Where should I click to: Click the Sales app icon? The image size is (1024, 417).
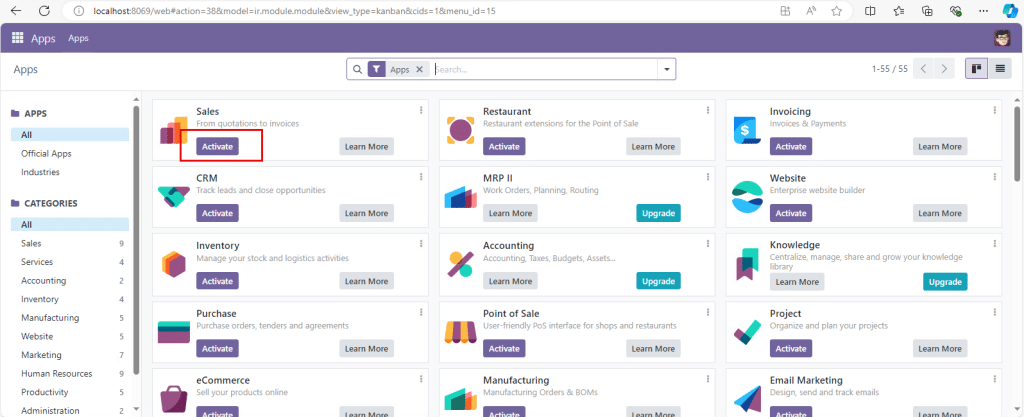174,131
